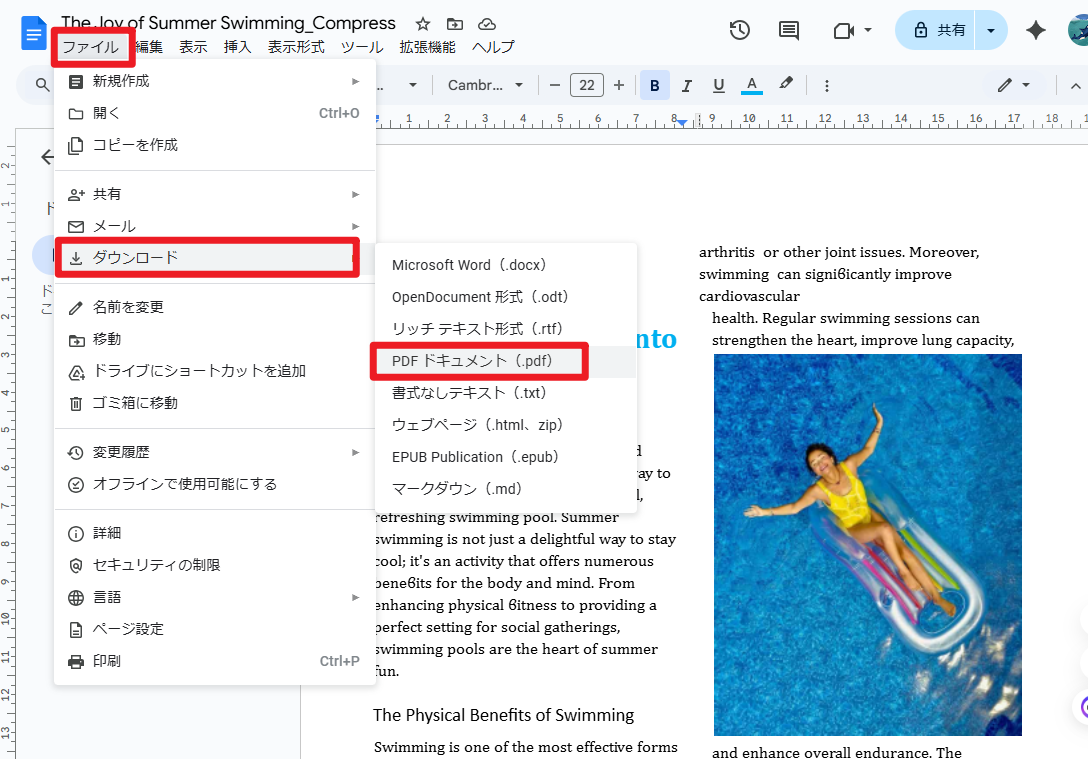This screenshot has height=759, width=1088.
Task: Download as Microsoft Word (.docx)
Action: click(506, 265)
